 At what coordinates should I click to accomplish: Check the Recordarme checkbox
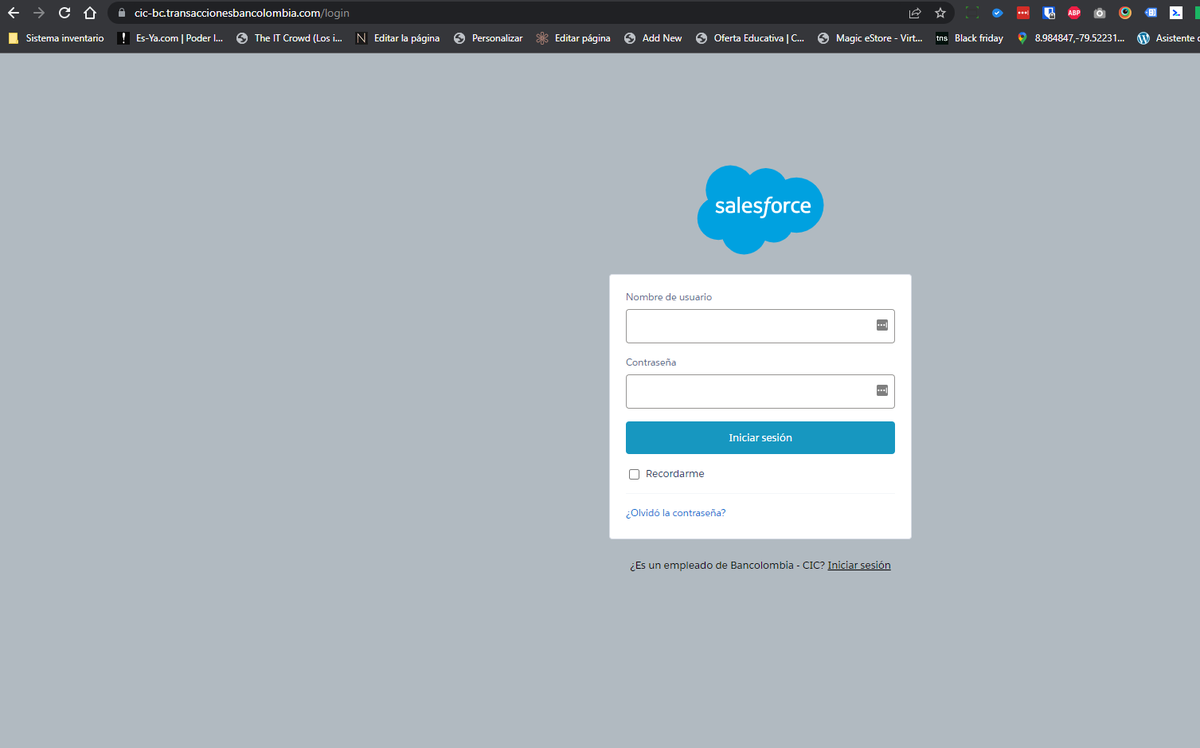tap(634, 474)
